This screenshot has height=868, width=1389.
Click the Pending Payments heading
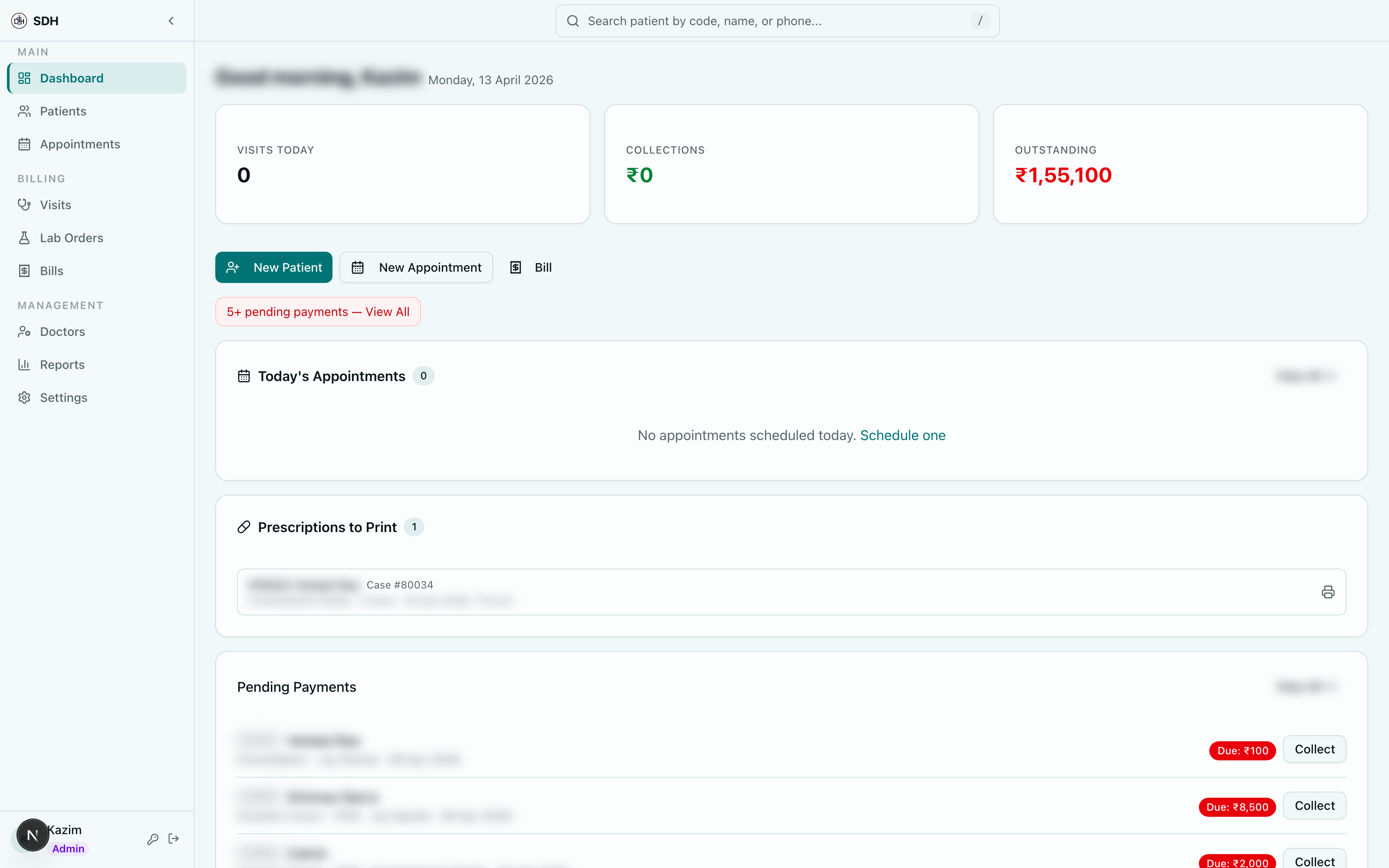pos(297,687)
